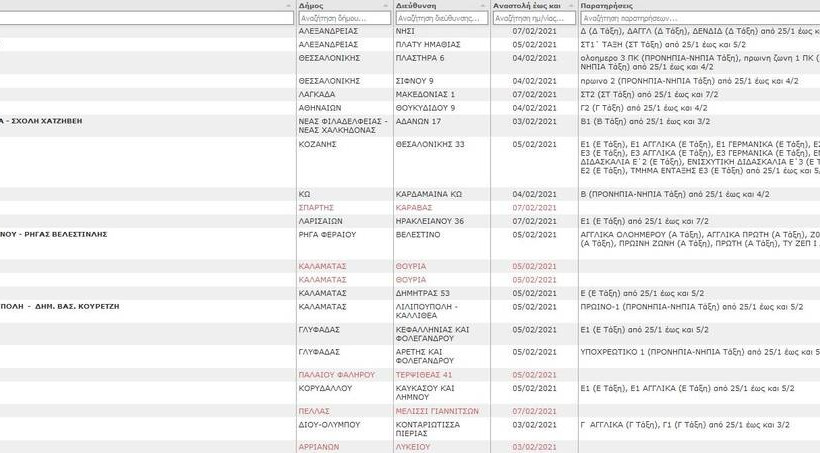820x453 pixels.
Task: Select the red ΠΑΛΑΙΟΥ ΦΑΛΗΡΟΥ row
Action: [336, 374]
